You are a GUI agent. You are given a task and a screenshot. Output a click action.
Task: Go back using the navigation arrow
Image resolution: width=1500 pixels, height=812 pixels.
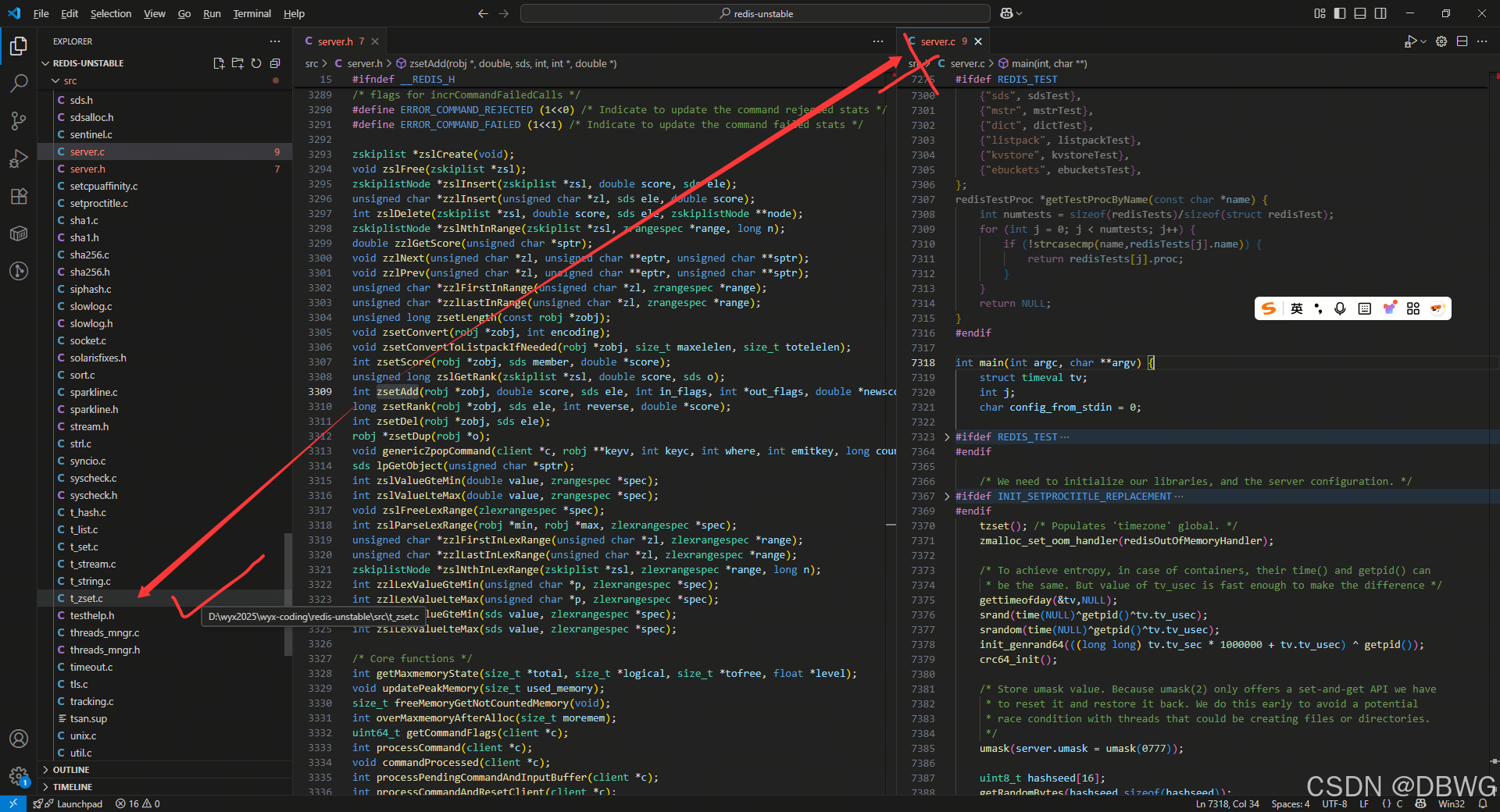(483, 13)
